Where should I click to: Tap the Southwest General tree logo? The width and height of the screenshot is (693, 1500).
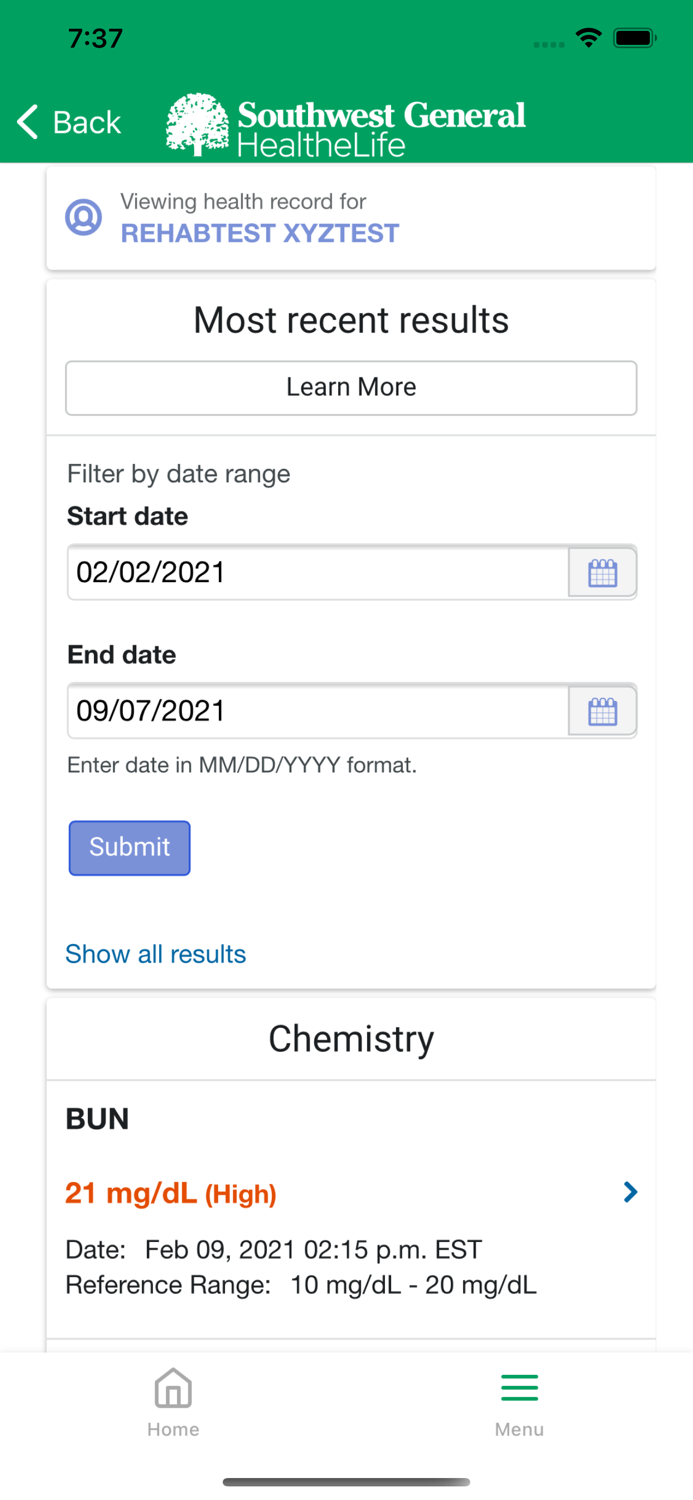coord(197,125)
